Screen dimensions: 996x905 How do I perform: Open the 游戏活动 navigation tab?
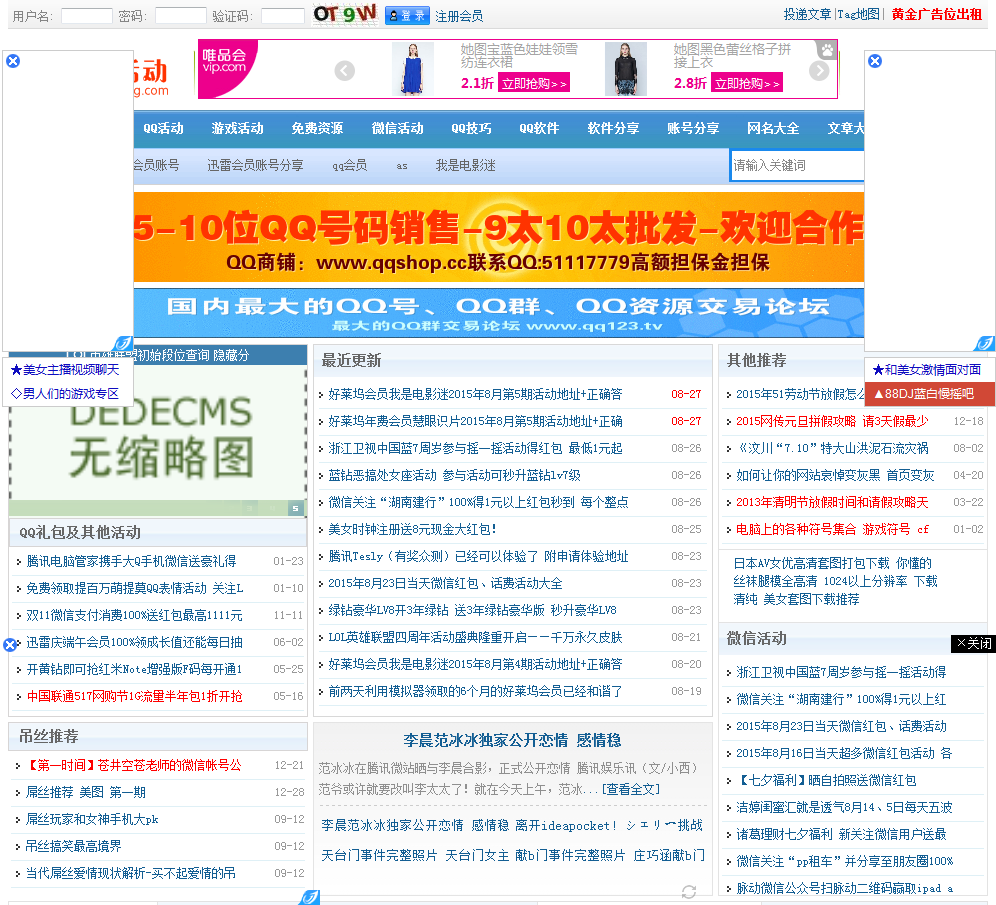(x=238, y=128)
